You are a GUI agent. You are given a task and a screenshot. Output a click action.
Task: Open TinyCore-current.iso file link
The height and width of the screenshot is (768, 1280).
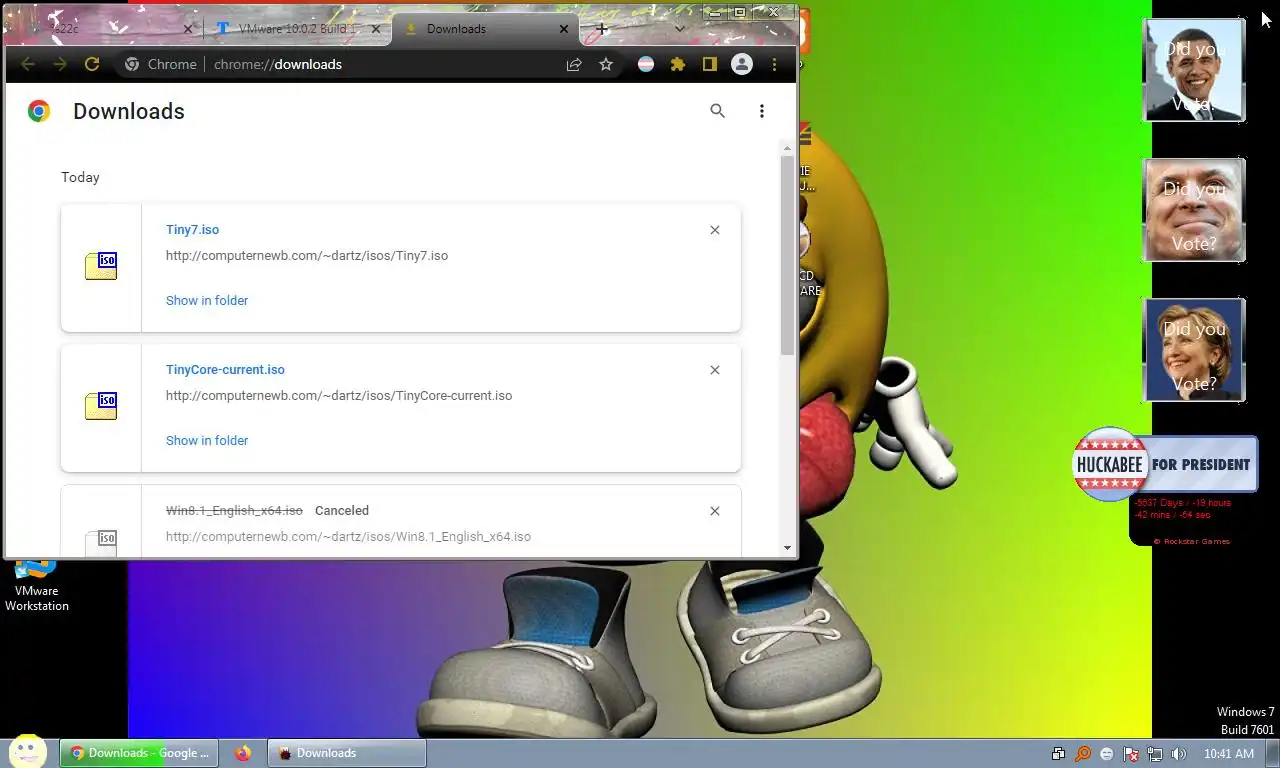[x=225, y=370]
